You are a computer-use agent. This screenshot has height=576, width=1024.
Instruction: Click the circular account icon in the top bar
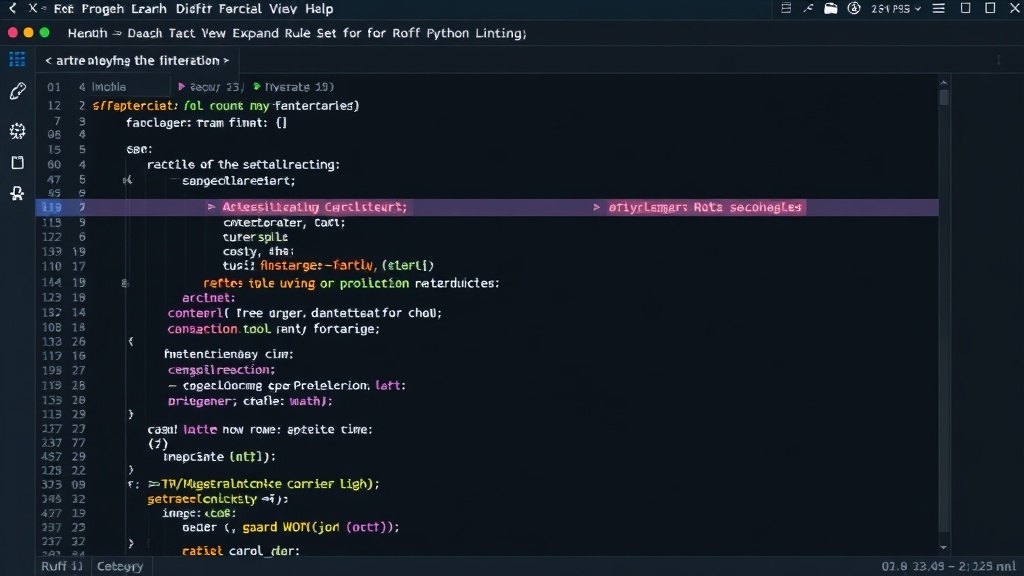click(x=854, y=8)
